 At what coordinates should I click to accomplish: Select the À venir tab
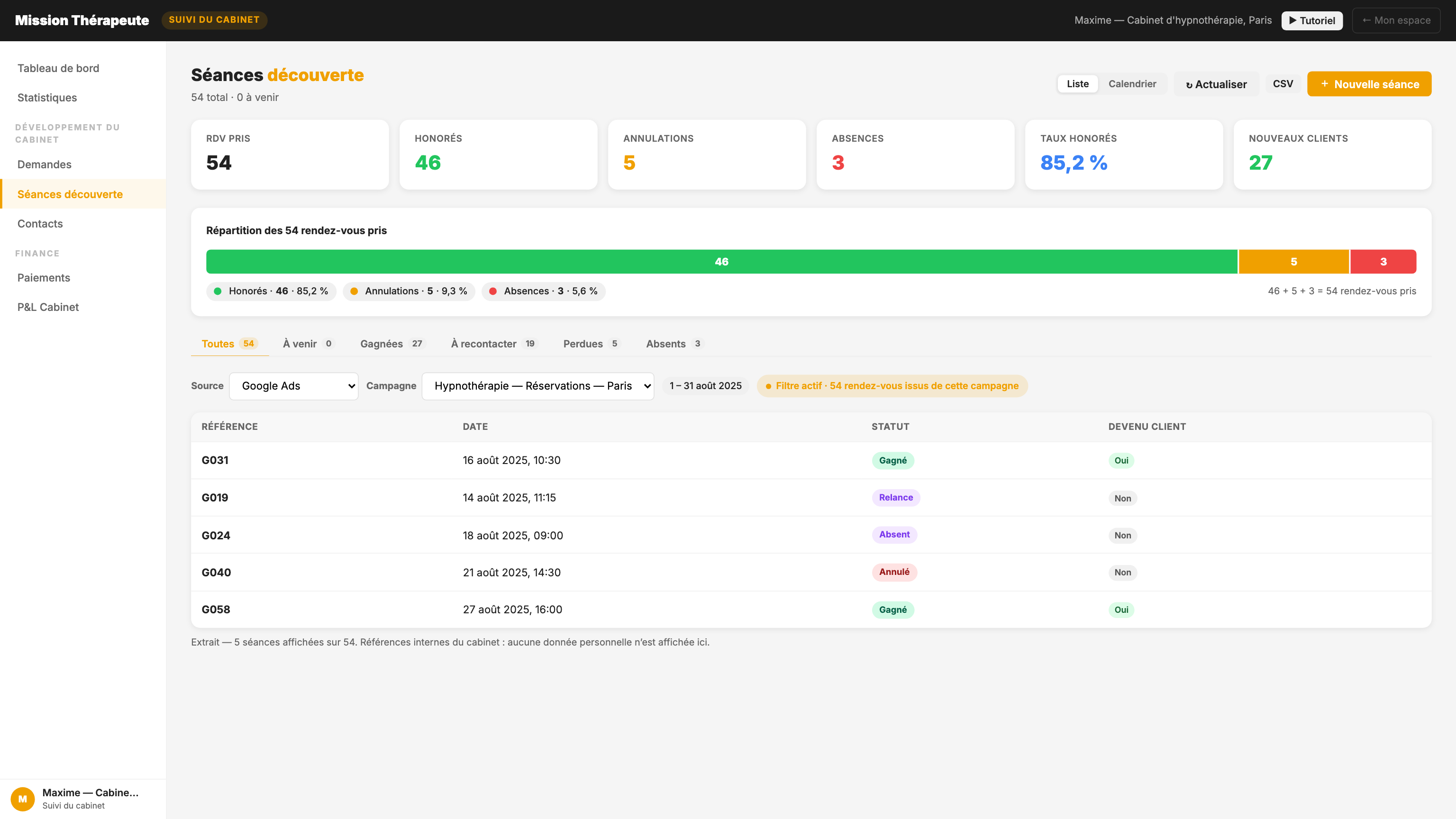coord(309,344)
